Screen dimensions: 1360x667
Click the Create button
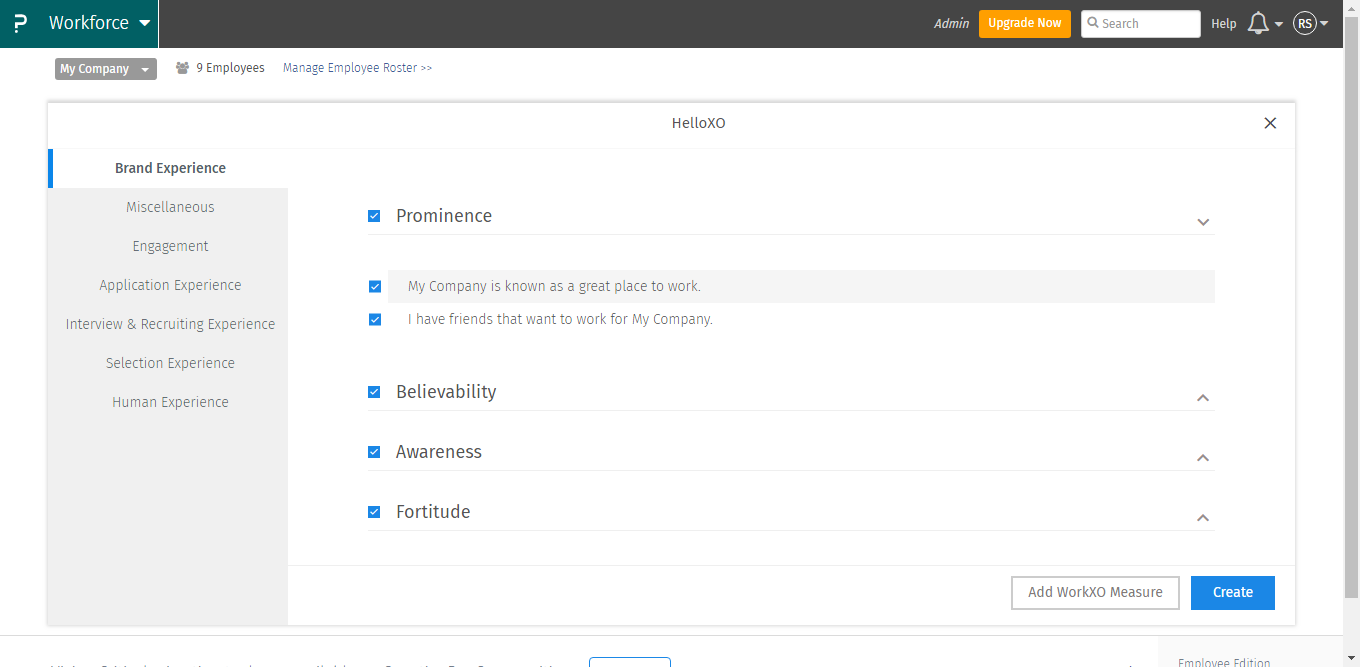point(1232,592)
